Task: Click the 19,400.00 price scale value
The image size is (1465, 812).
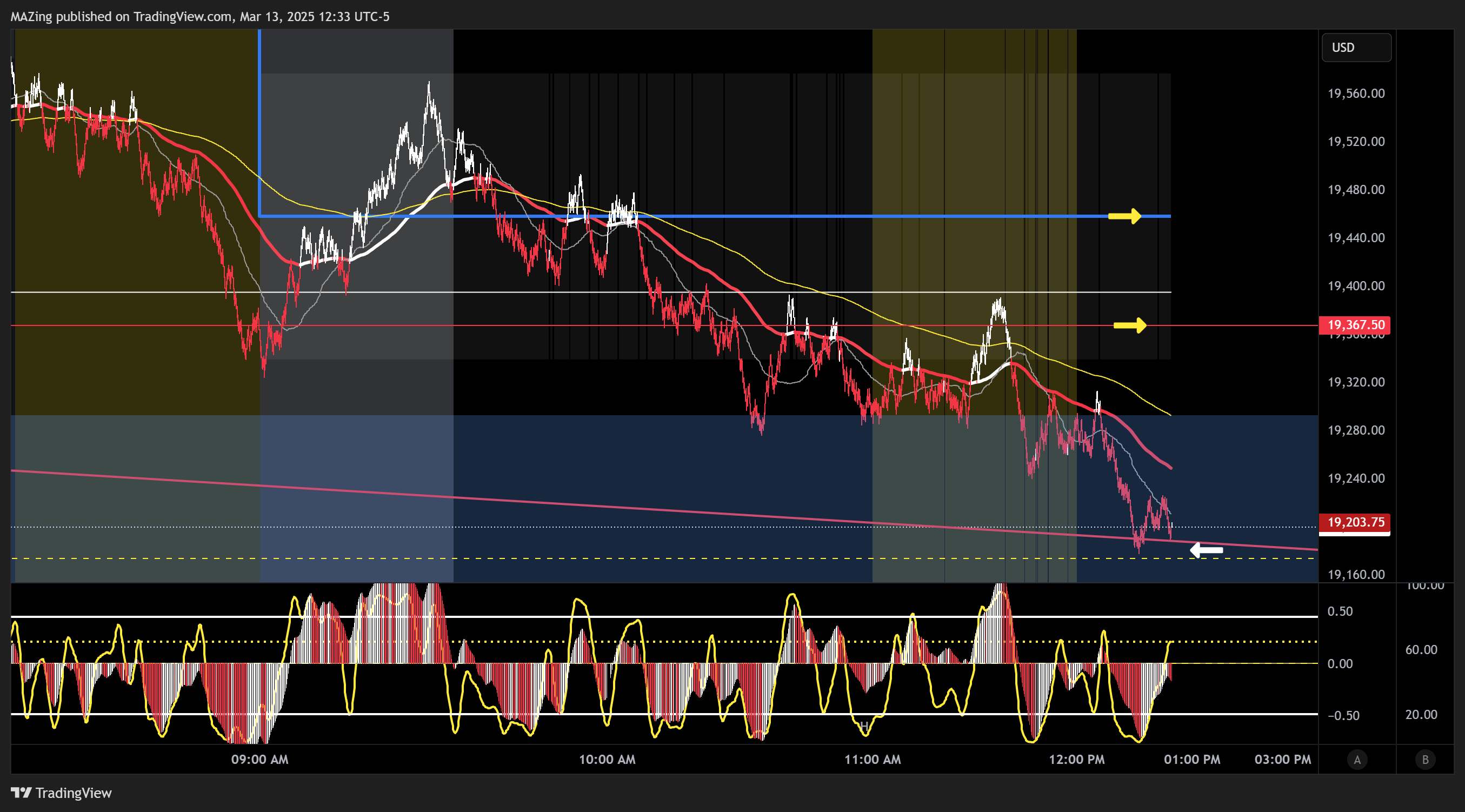Action: pos(1356,286)
